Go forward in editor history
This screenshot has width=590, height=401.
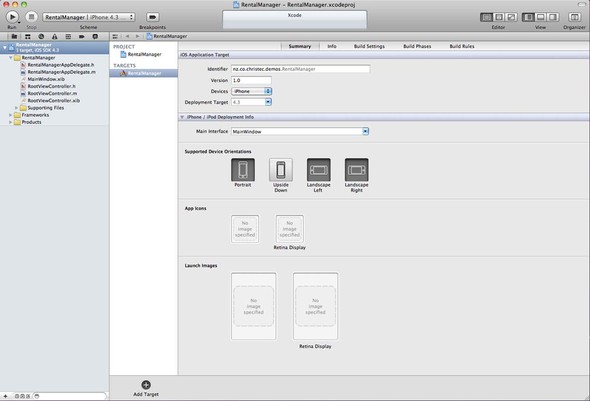tap(137, 36)
